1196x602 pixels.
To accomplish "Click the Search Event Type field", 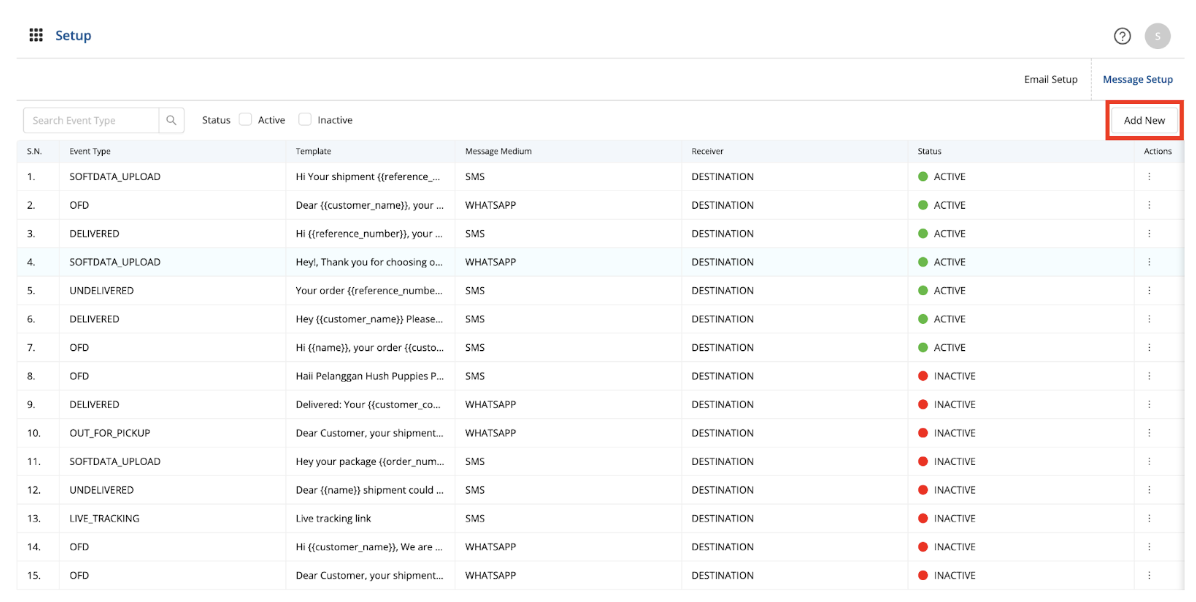I will 91,120.
